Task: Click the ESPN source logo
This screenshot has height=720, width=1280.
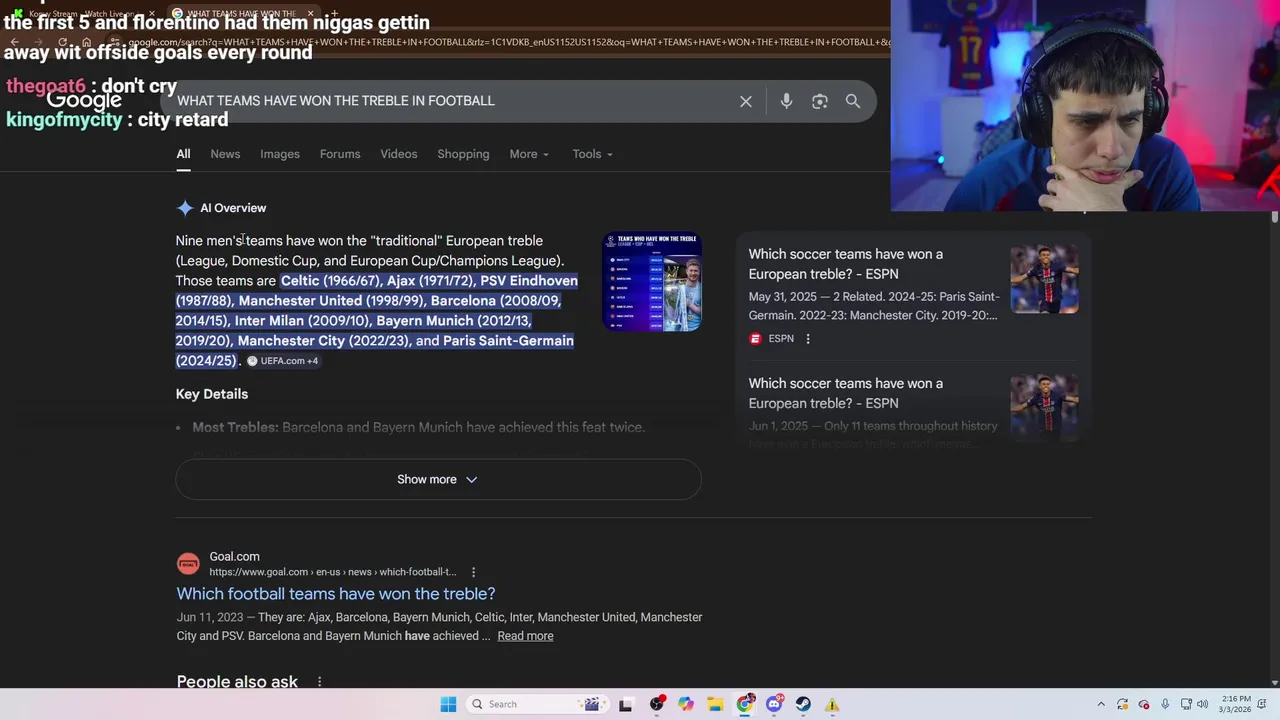Action: click(755, 339)
